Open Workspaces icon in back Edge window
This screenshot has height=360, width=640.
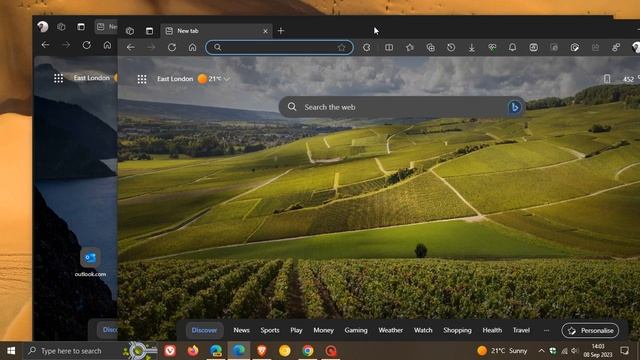(61, 27)
